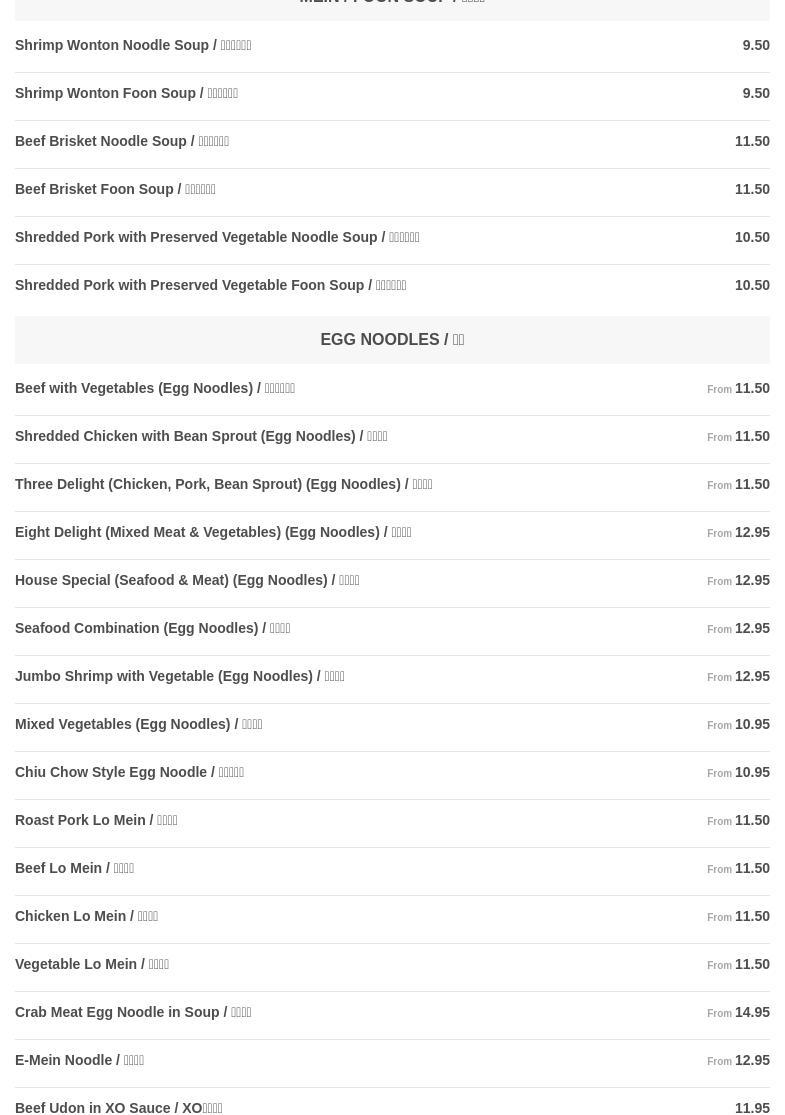
Task: Choose Beef Brisket Noodle Soup
Action: [x=122, y=141]
